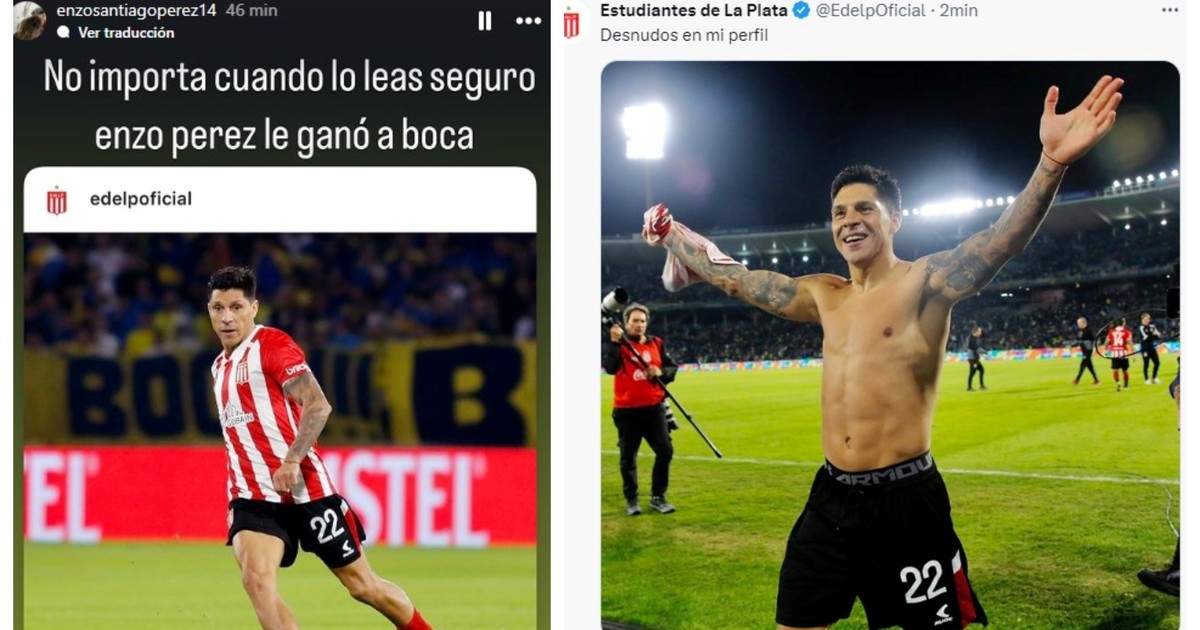Click the speech bubble icon beside 'Ver traducción'

(x=64, y=33)
